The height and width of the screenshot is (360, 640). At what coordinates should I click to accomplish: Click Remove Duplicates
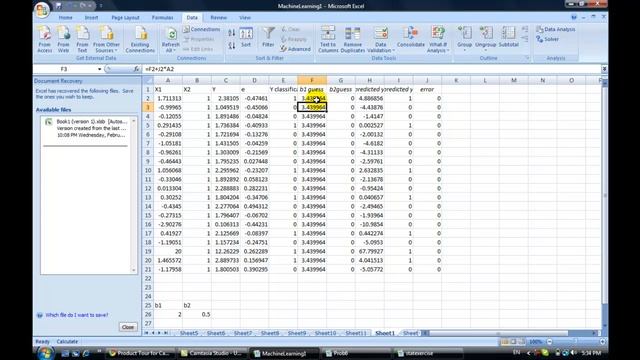coord(353,39)
